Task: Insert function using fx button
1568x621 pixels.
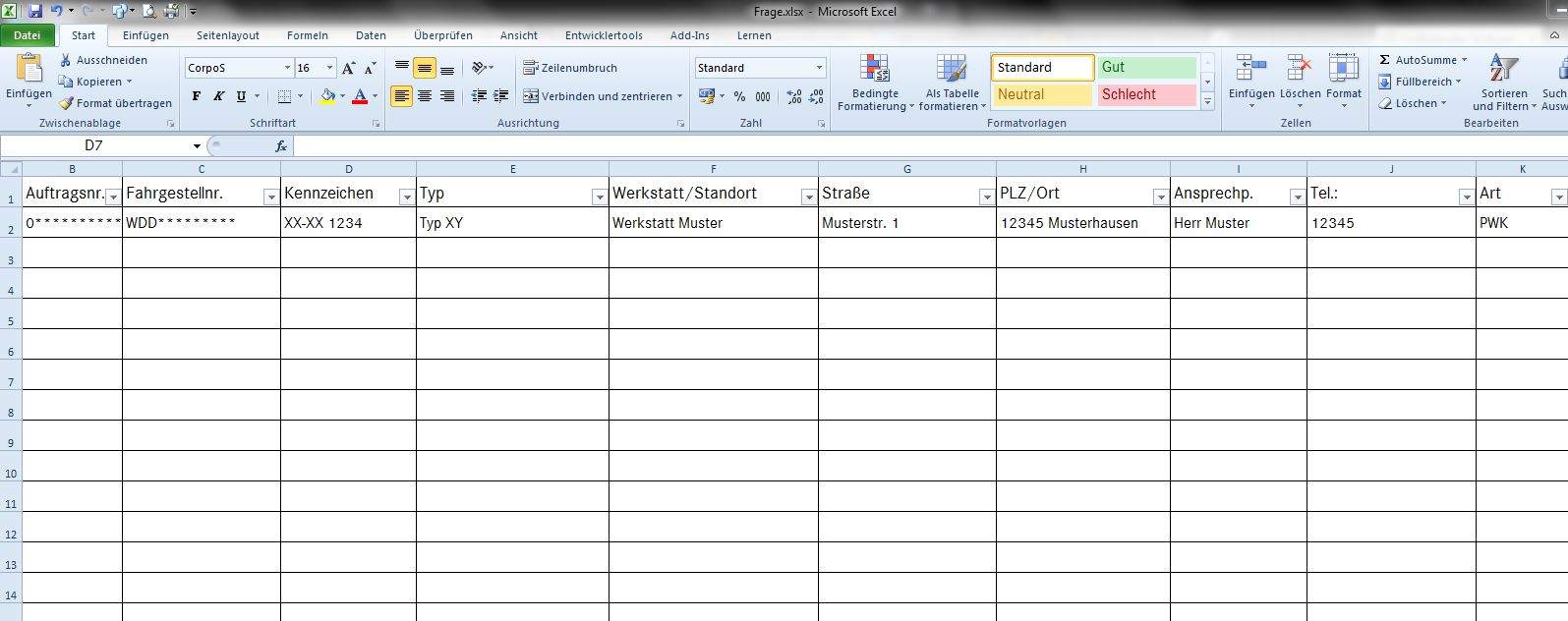Action: (280, 146)
